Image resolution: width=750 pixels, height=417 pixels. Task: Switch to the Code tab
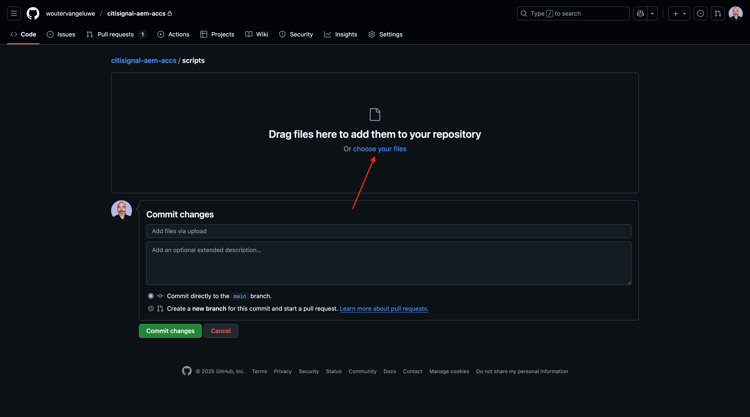23,34
